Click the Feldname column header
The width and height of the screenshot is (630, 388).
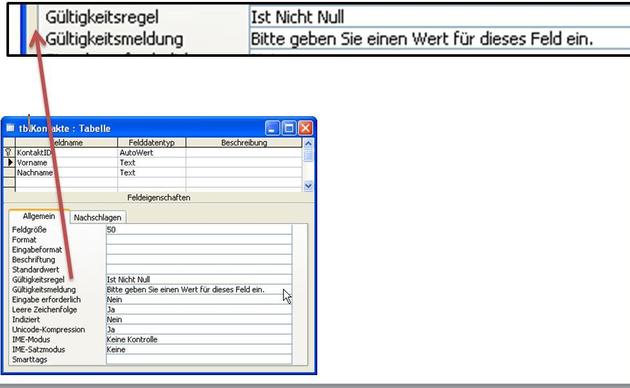(66, 143)
